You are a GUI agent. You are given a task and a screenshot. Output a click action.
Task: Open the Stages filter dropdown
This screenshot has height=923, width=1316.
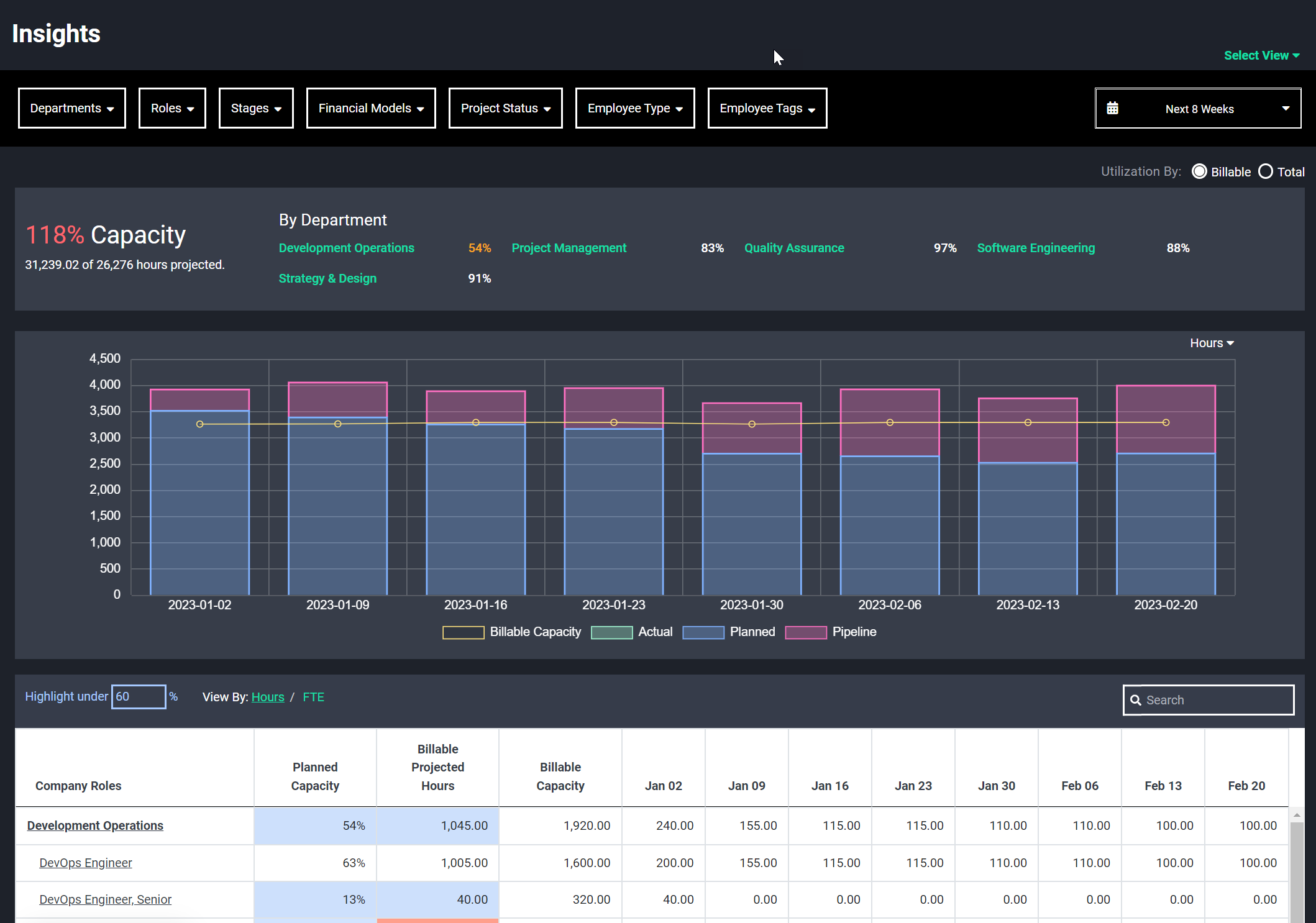(x=255, y=107)
